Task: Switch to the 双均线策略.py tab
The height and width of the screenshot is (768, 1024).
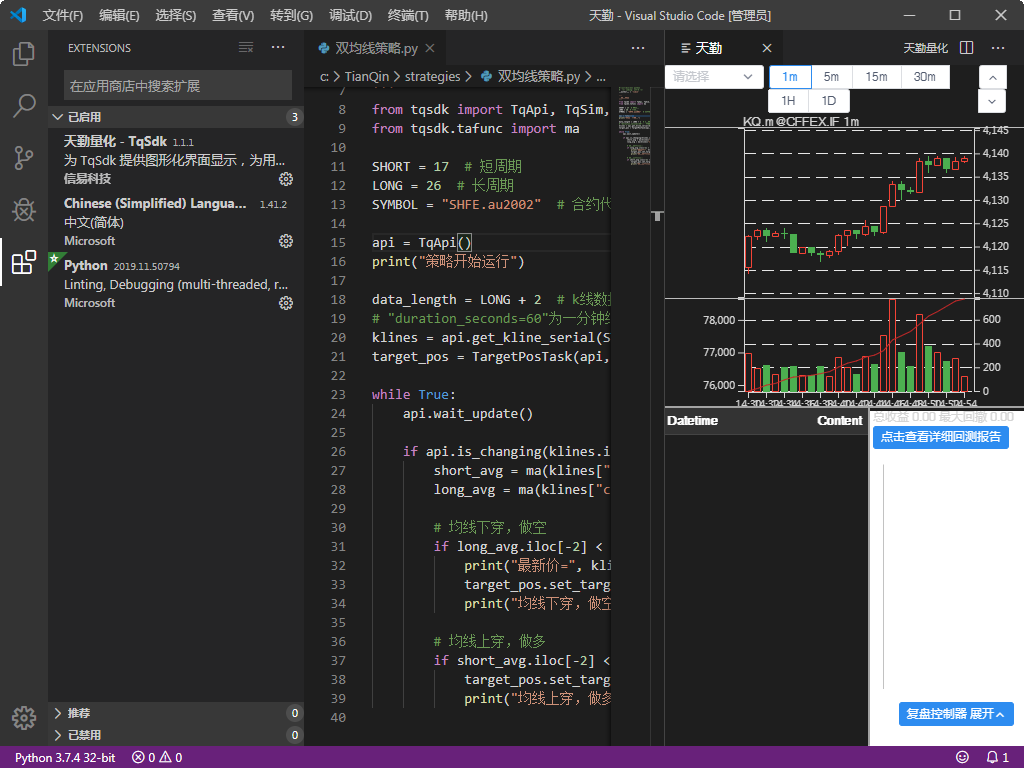Action: (x=376, y=48)
